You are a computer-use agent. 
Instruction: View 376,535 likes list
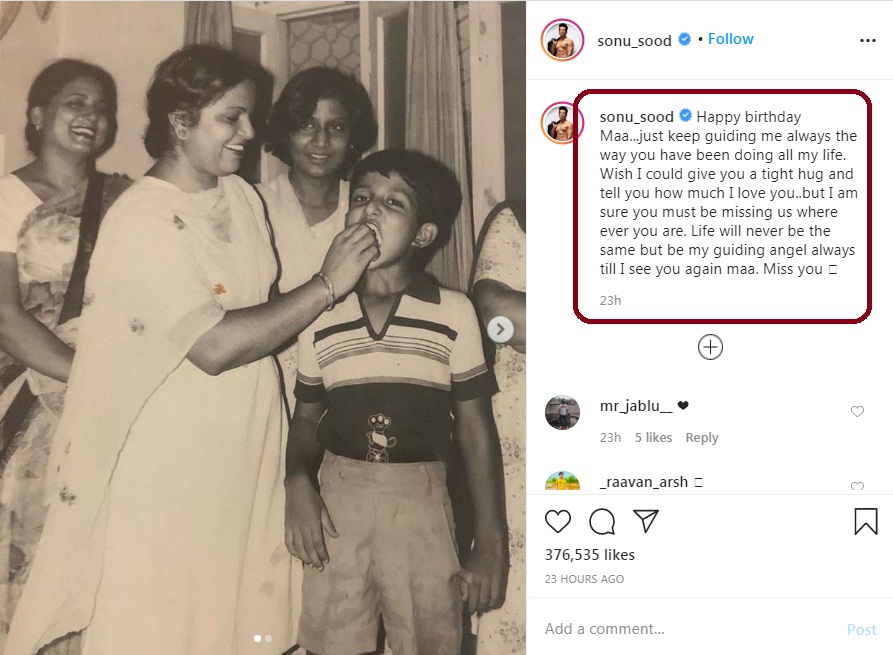click(x=590, y=554)
